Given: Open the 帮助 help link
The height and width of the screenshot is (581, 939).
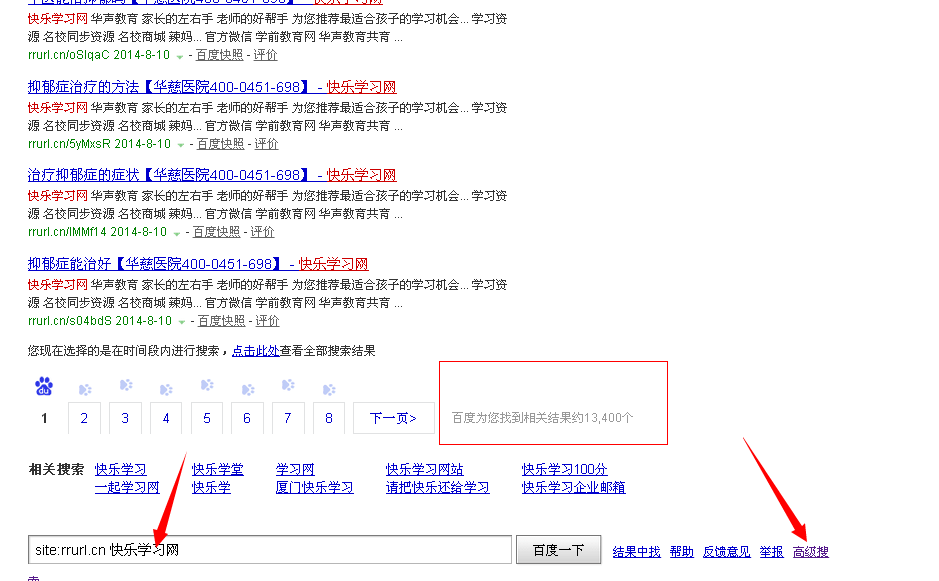Looking at the screenshot, I should coord(681,551).
